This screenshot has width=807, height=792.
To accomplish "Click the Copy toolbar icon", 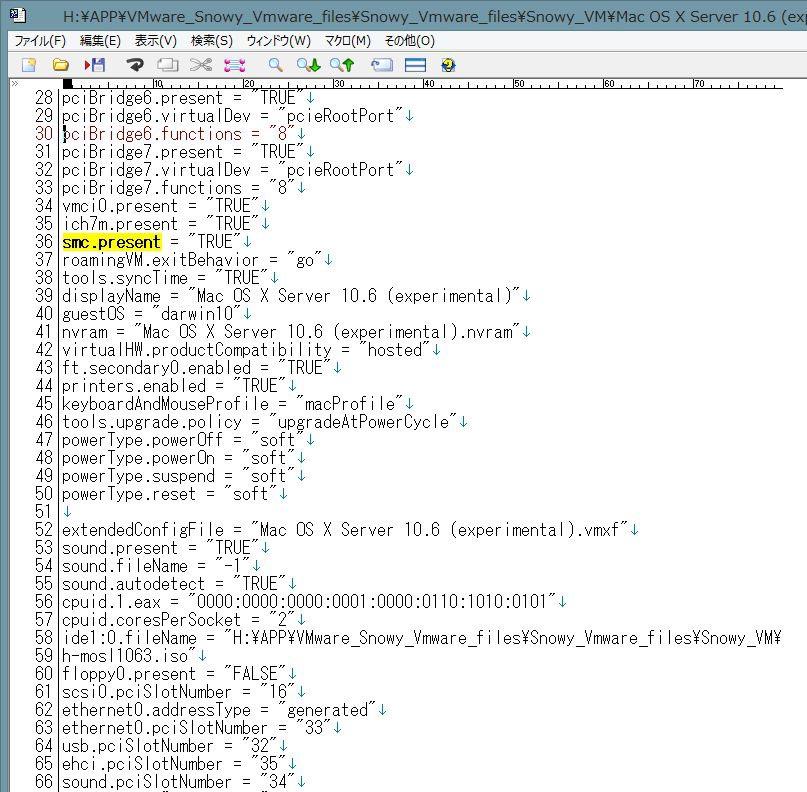I will point(168,65).
